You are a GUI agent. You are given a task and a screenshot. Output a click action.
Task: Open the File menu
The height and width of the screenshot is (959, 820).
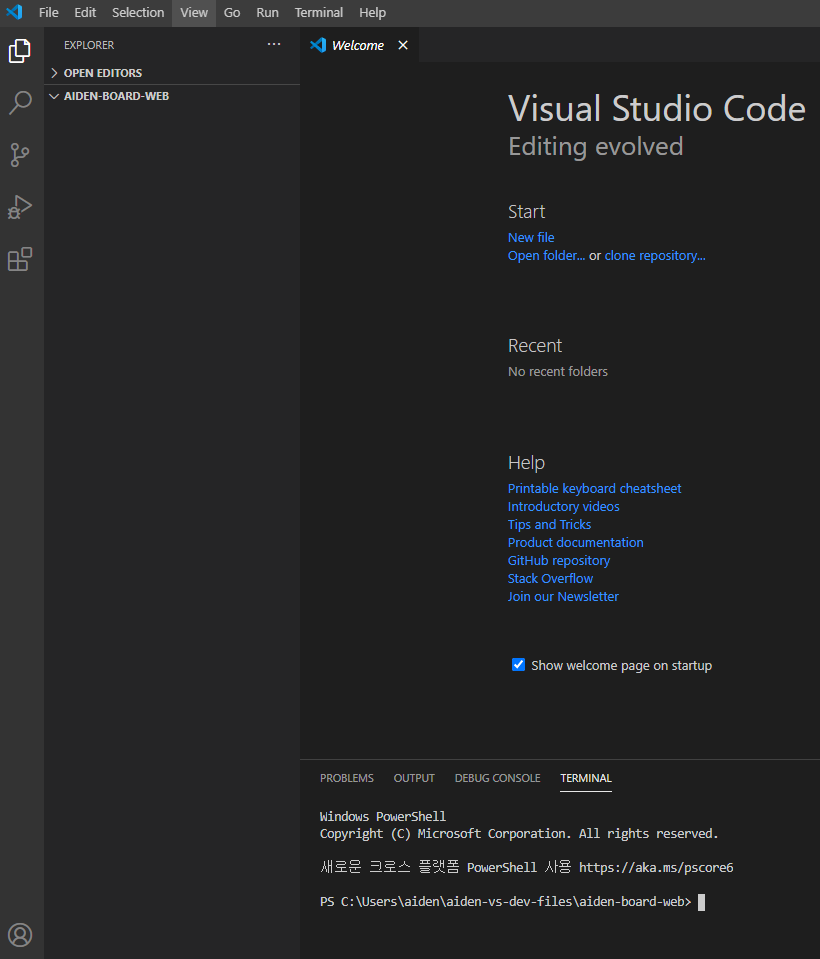[x=48, y=13]
